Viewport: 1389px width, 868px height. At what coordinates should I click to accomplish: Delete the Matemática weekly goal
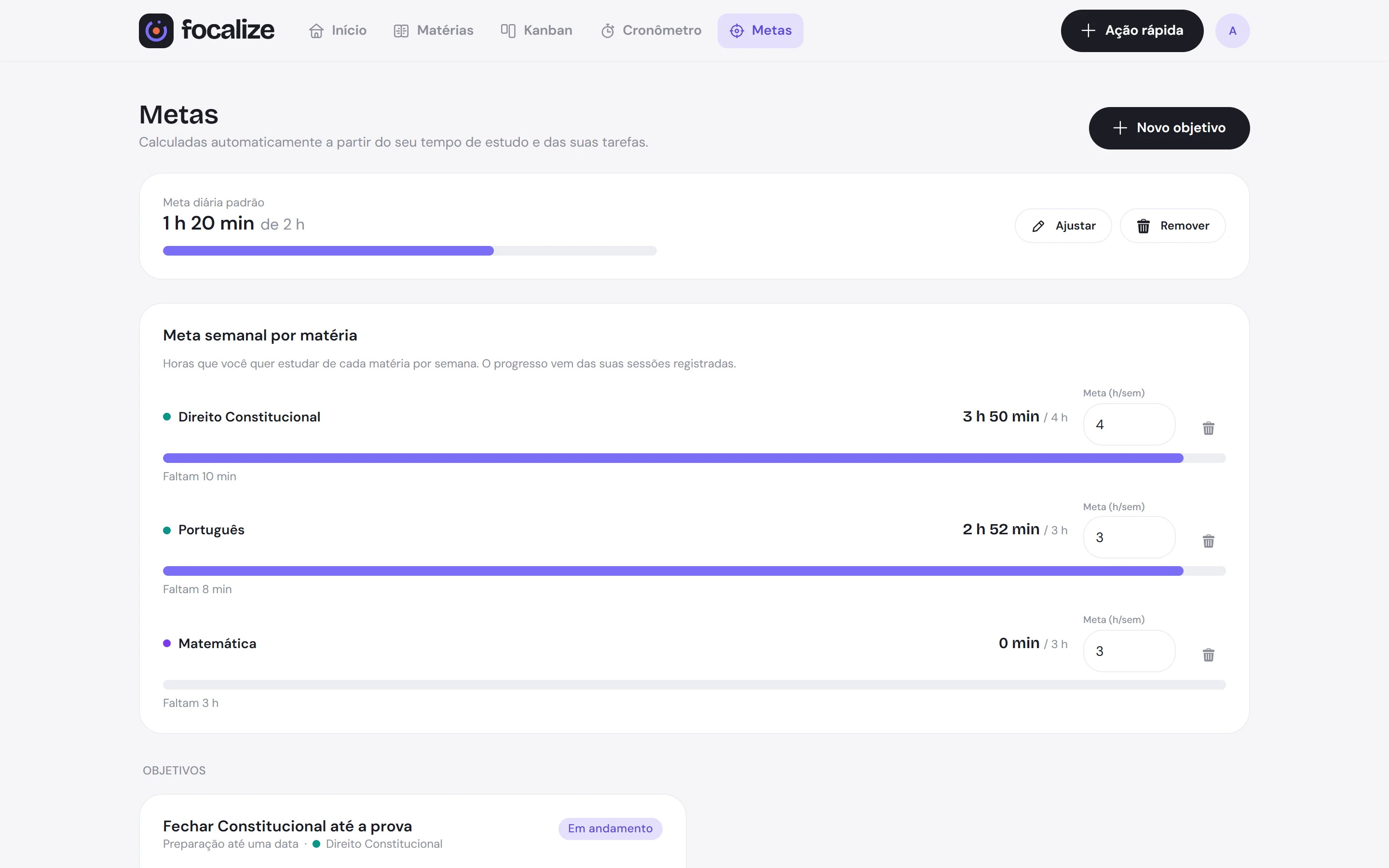tap(1208, 655)
